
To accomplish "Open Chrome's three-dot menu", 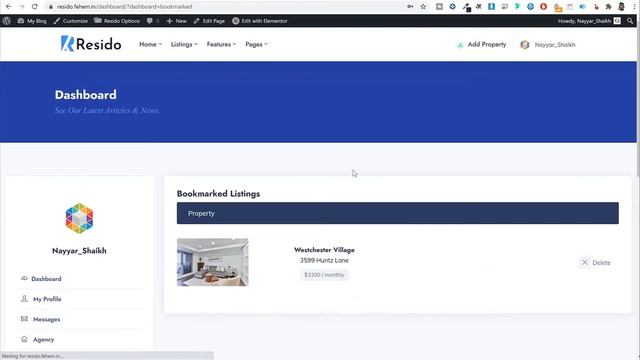I will pos(634,7).
